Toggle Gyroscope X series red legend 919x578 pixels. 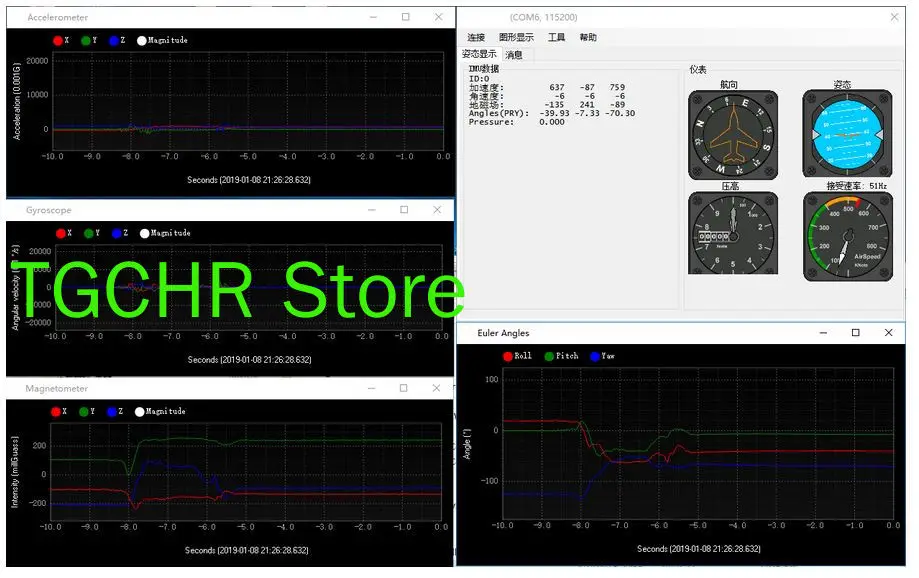click(x=63, y=233)
